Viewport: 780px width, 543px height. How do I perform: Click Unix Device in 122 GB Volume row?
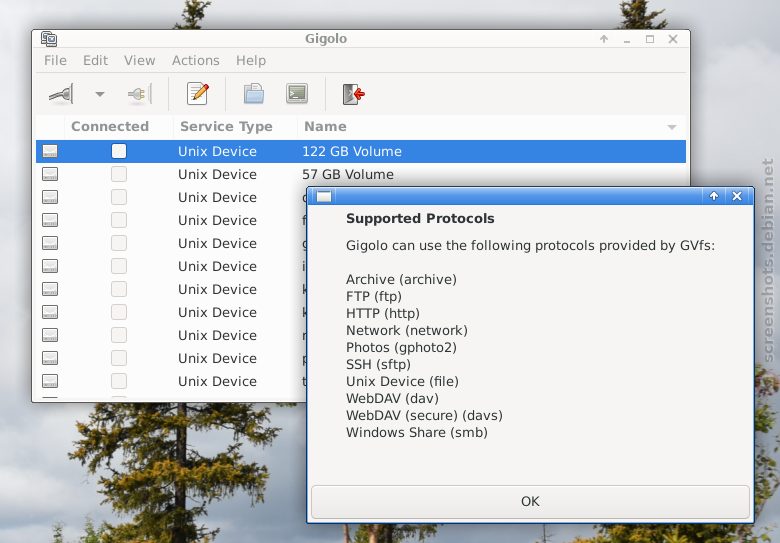pos(217,151)
